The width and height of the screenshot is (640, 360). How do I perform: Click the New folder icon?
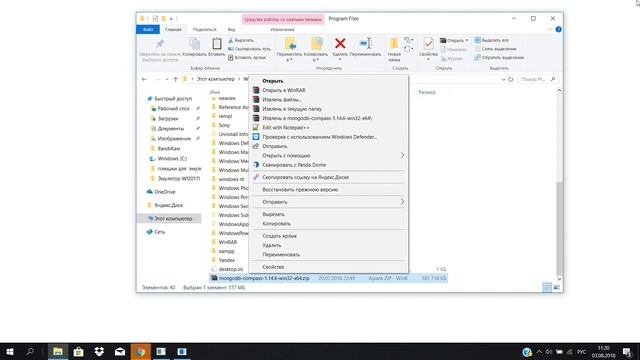tap(394, 43)
